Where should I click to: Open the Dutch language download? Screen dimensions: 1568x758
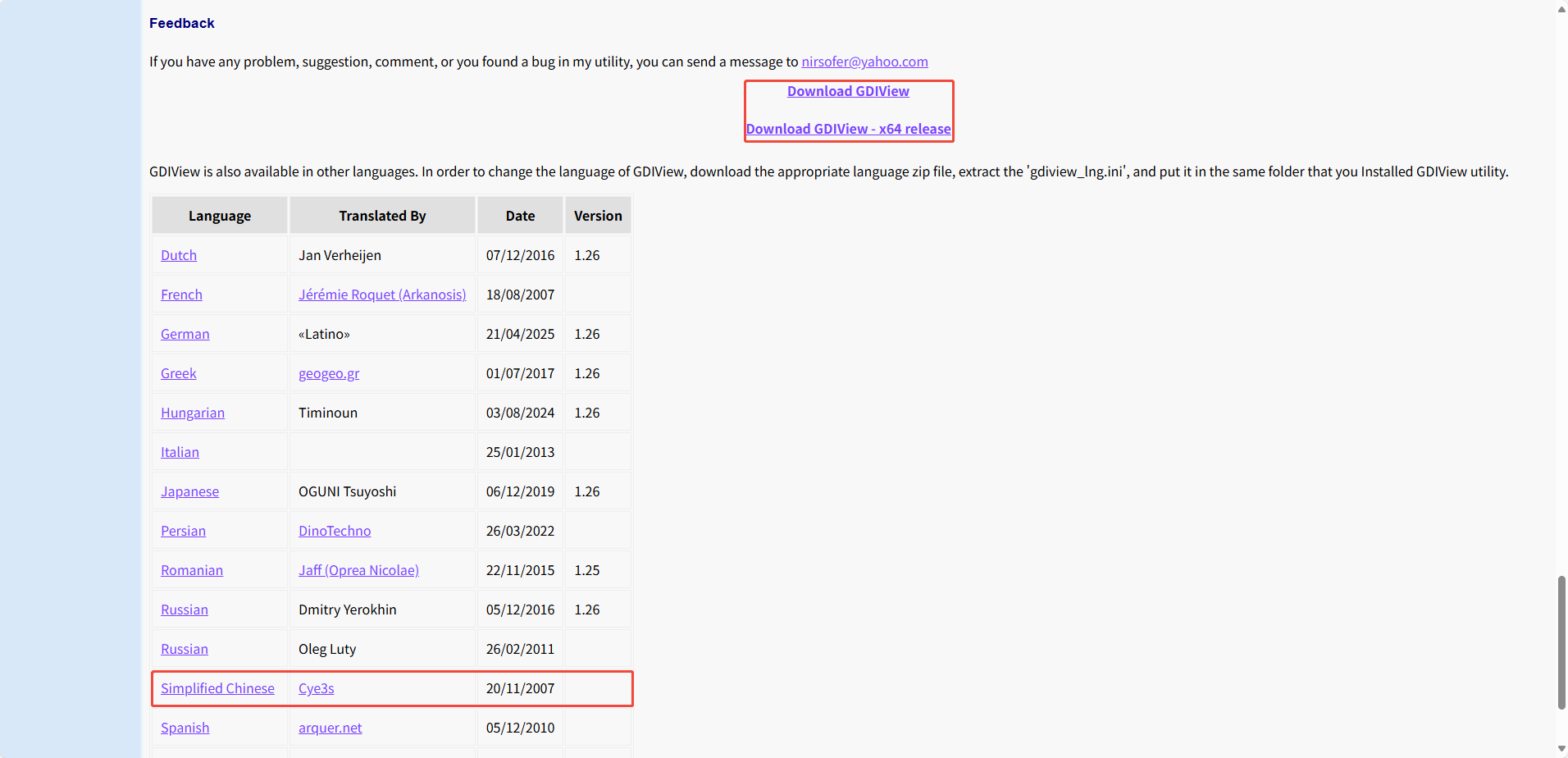[179, 255]
